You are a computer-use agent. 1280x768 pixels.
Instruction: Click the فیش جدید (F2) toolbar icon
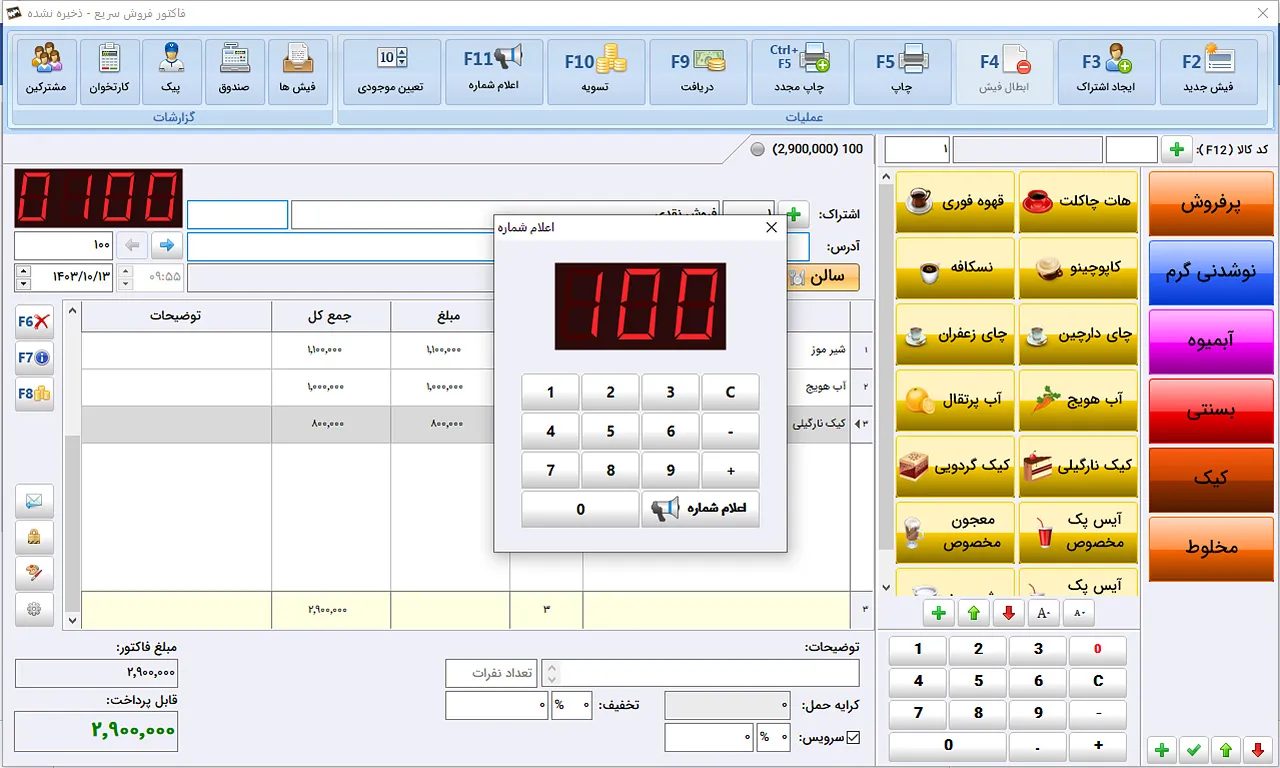tap(1208, 72)
